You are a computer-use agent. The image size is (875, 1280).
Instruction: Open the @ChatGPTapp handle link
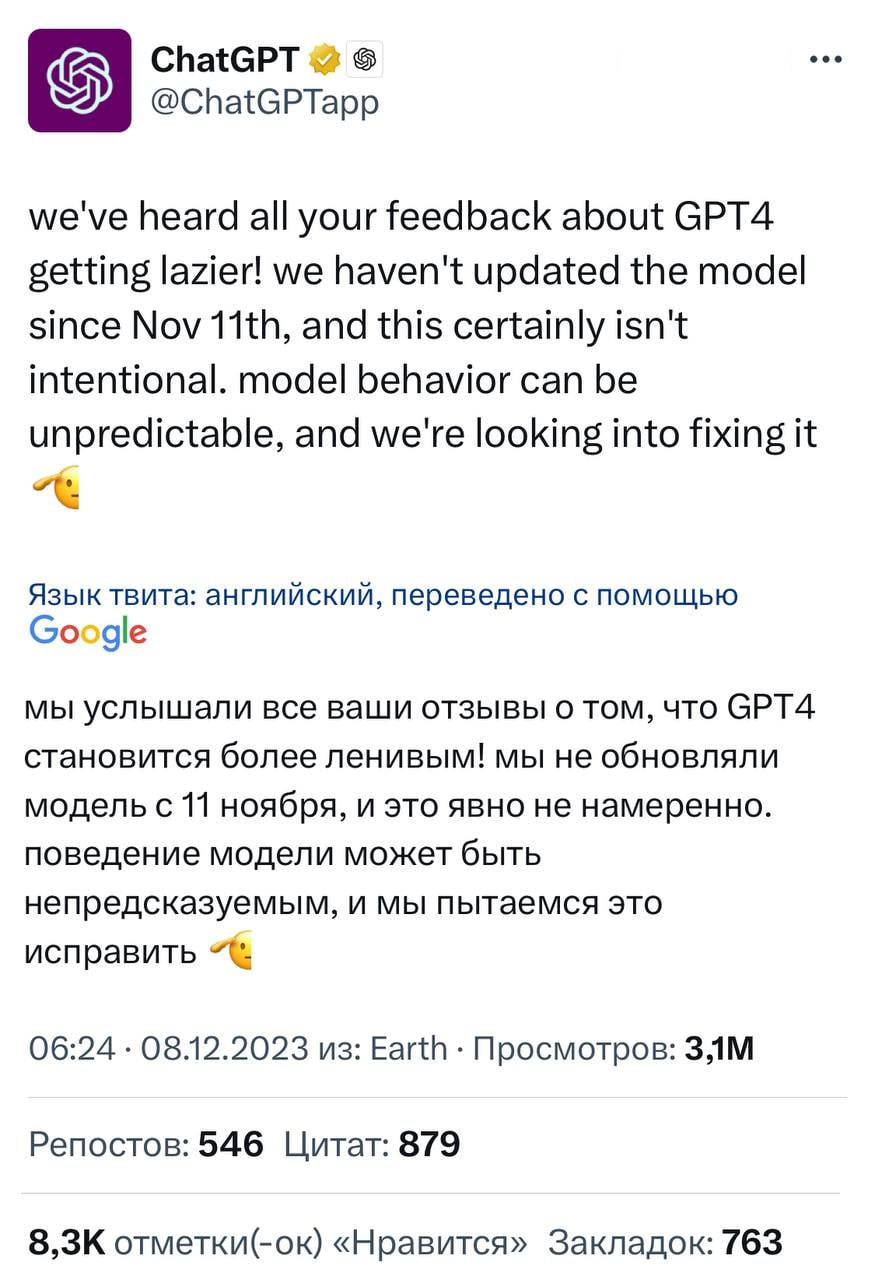tap(264, 101)
